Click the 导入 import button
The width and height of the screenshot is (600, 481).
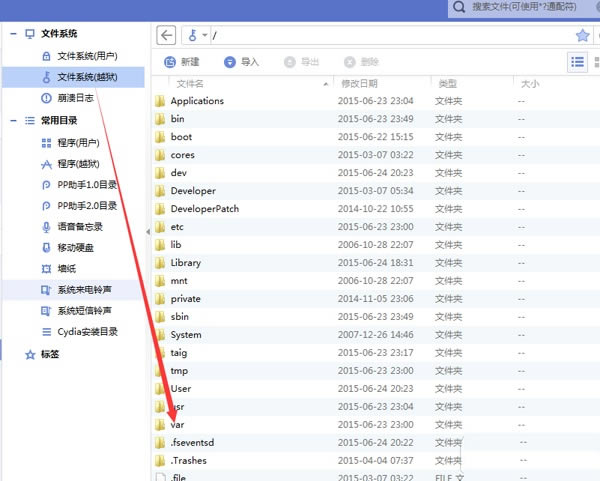click(241, 62)
